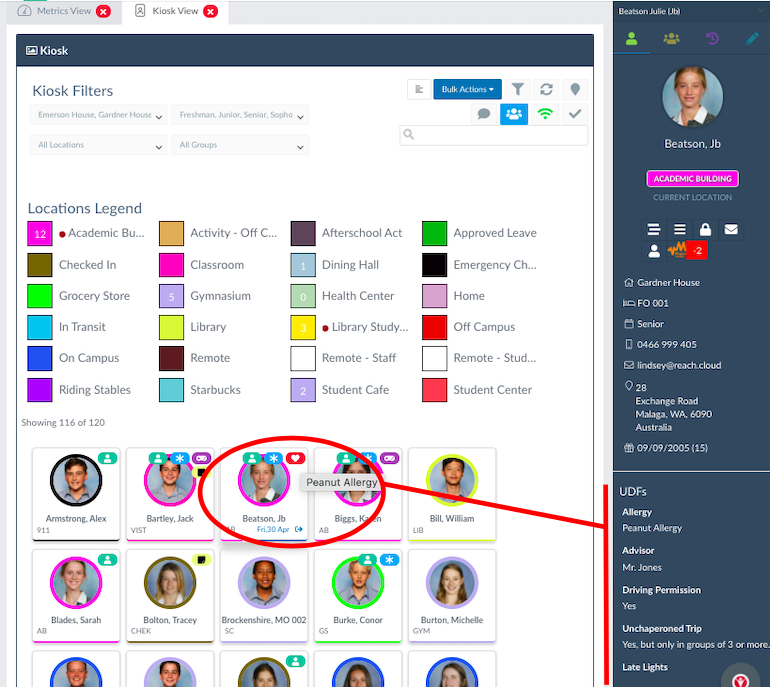Click the orange pulse icon with red -2 badge
Screen dimensions: 770x687
(687, 250)
